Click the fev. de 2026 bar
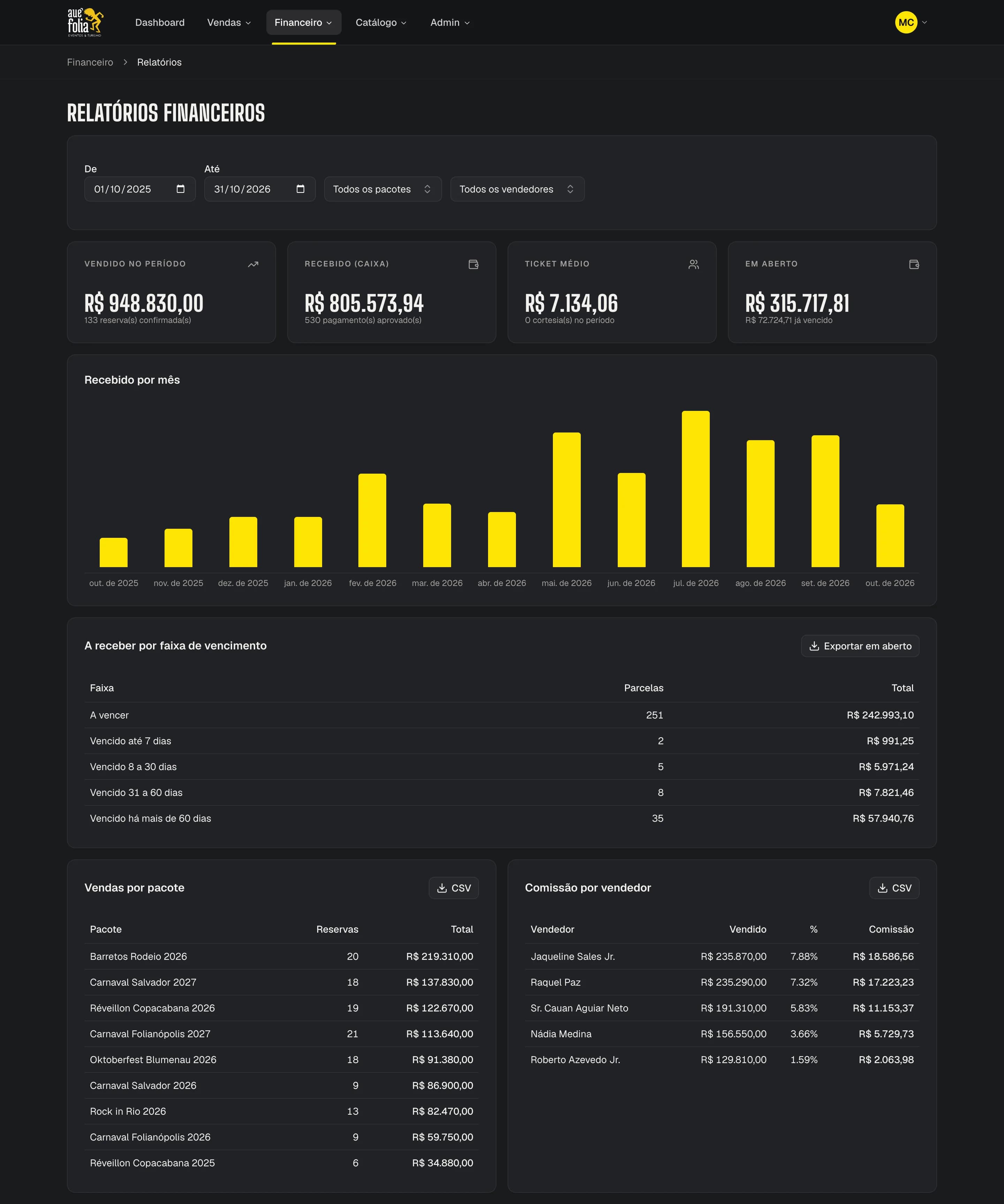This screenshot has height=1204, width=1004. click(x=372, y=521)
